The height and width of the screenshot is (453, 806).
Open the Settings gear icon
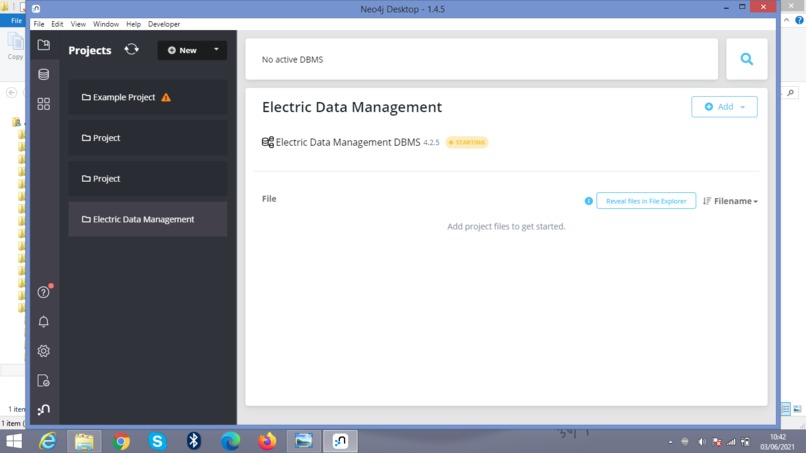click(44, 351)
